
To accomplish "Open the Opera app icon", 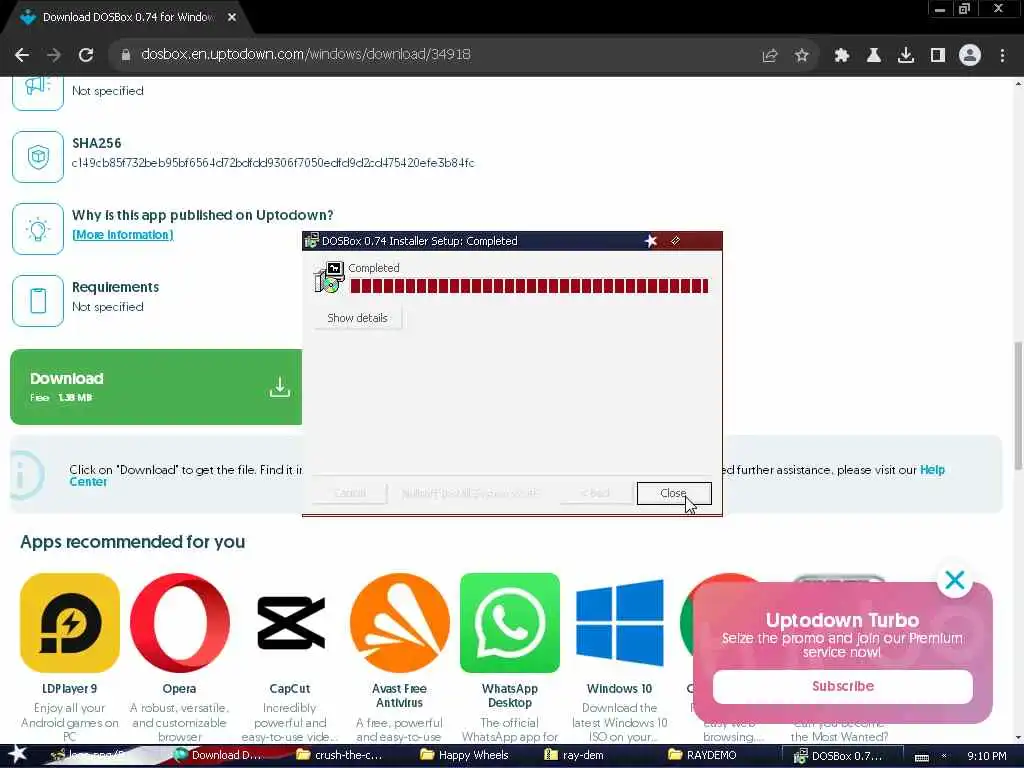I will point(180,623).
